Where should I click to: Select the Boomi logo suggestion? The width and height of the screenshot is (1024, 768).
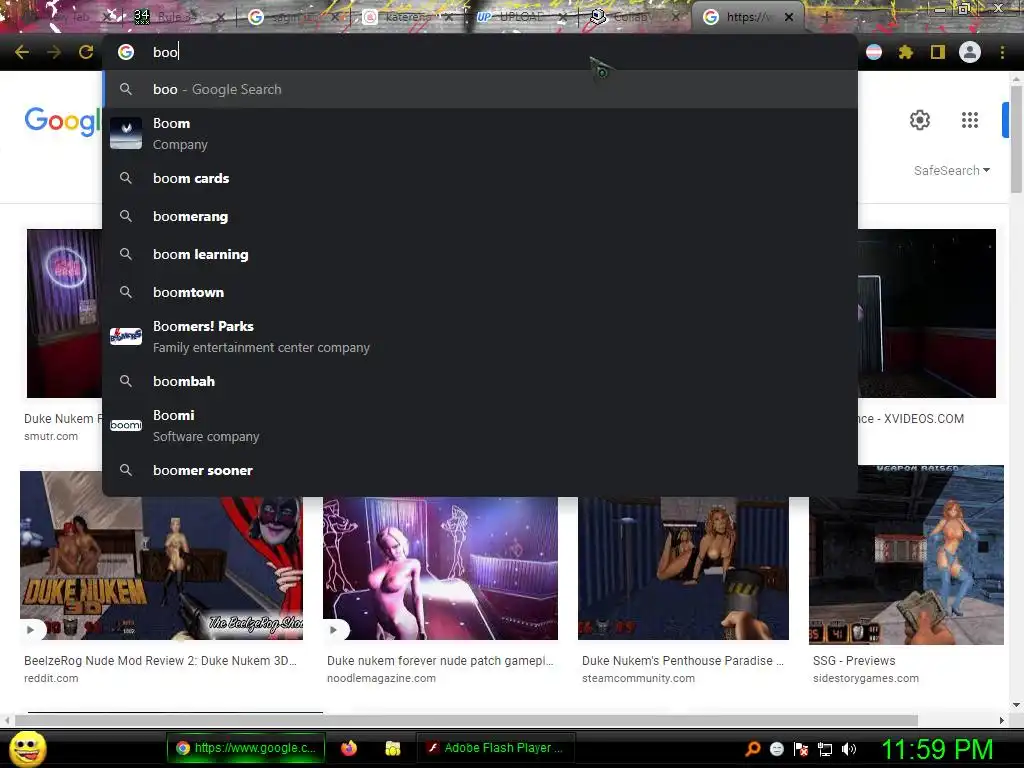(x=126, y=425)
